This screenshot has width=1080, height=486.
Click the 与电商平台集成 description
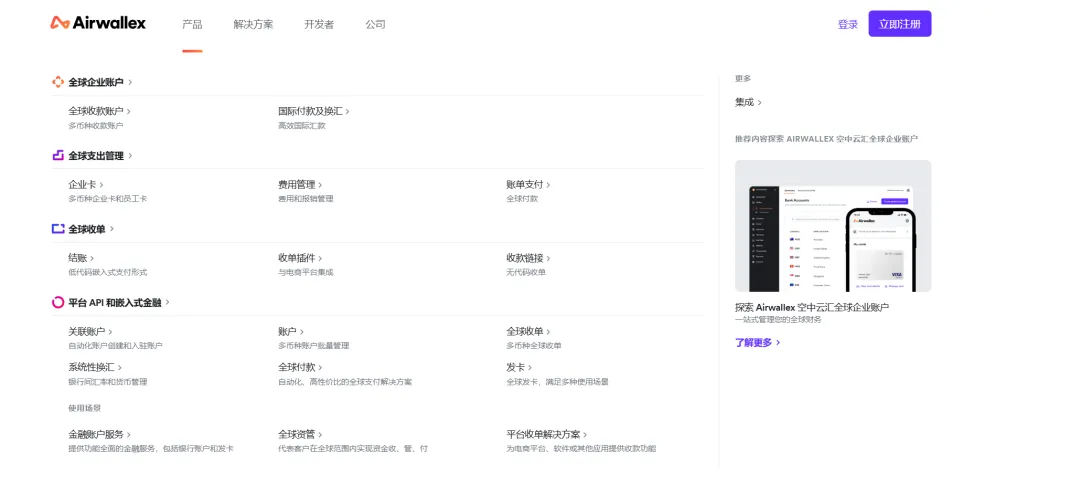(306, 273)
